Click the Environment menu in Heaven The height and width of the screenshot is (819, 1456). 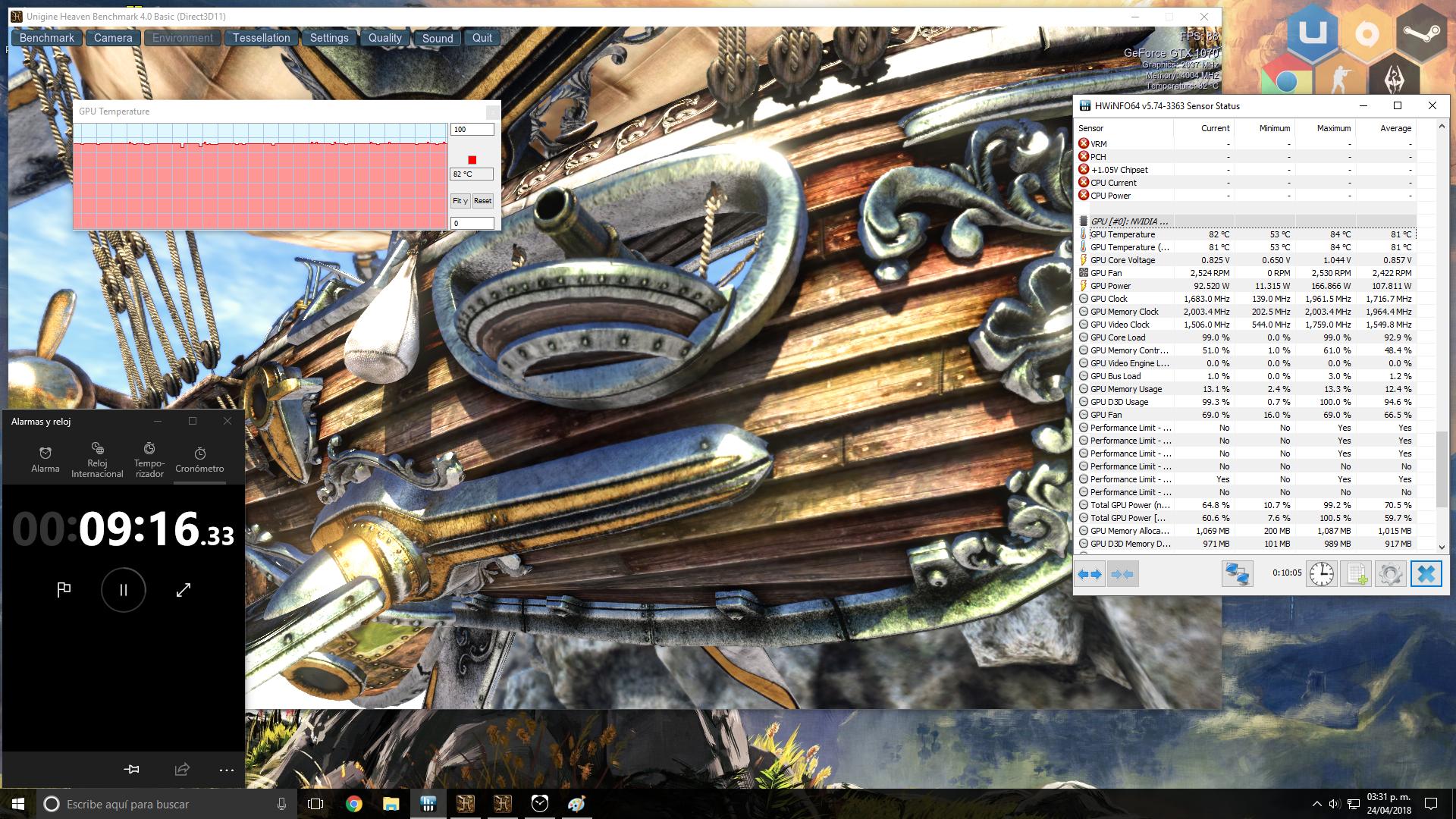coord(183,38)
